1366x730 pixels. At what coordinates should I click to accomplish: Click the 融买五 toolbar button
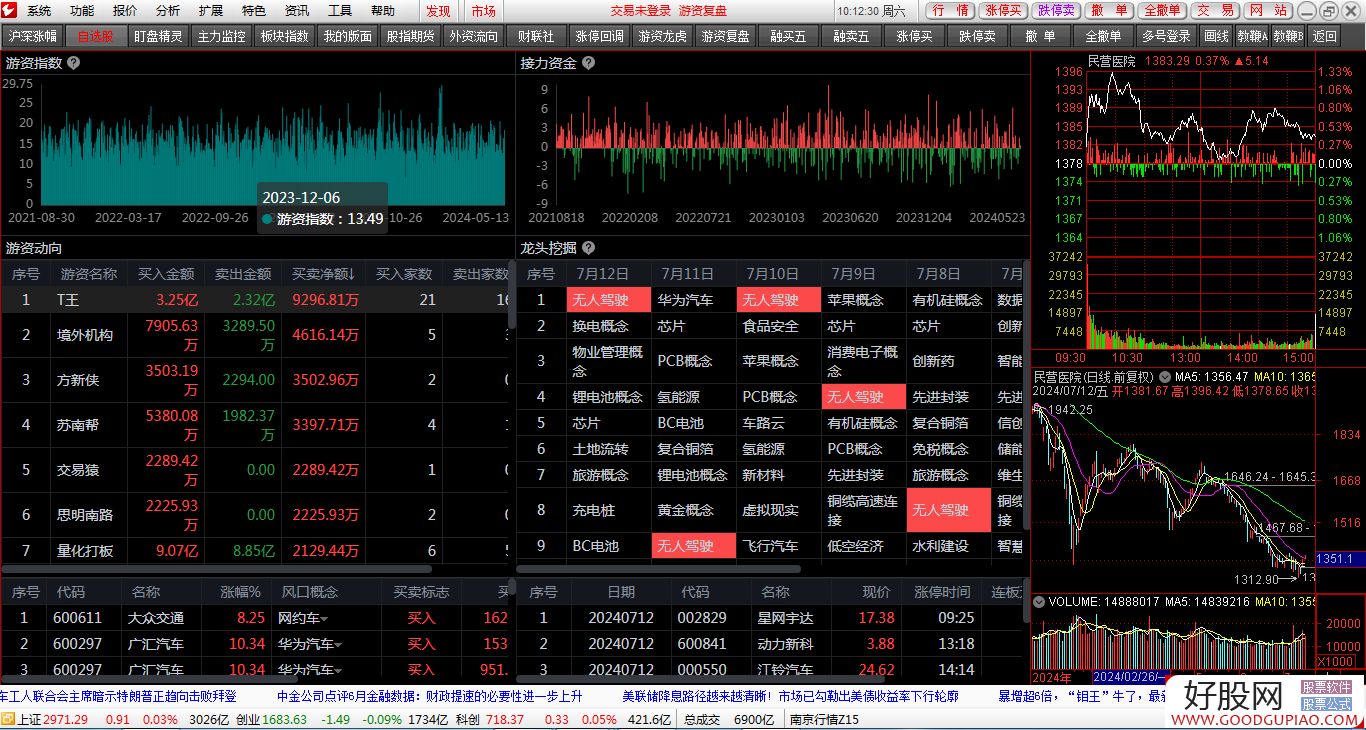pos(789,36)
